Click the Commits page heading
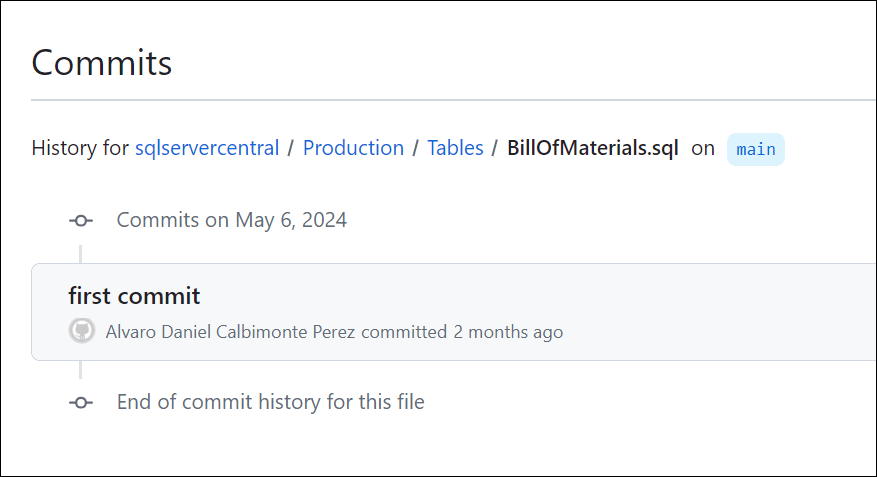This screenshot has height=477, width=877. click(102, 63)
